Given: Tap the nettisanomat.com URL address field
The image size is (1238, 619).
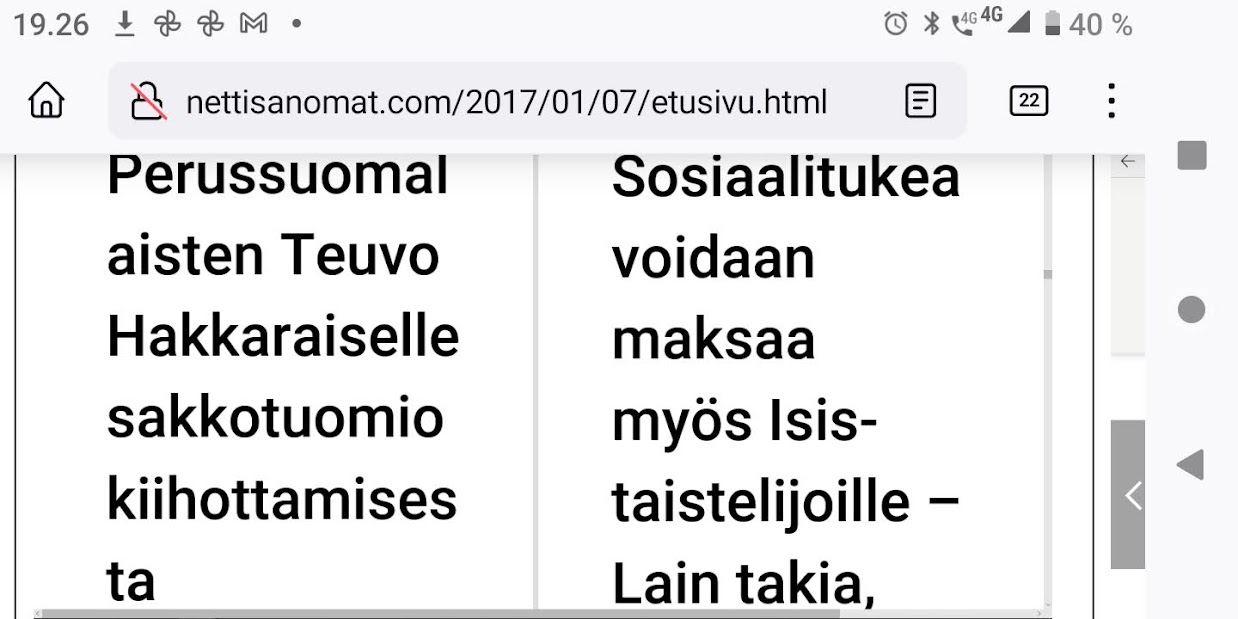Looking at the screenshot, I should point(506,102).
